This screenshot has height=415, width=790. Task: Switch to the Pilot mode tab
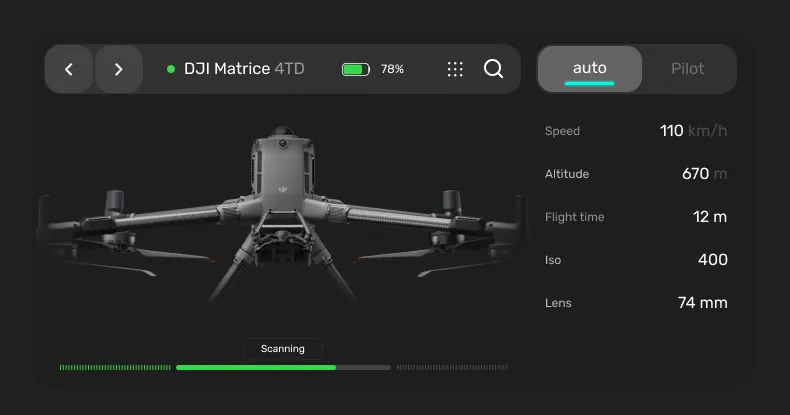coord(687,69)
